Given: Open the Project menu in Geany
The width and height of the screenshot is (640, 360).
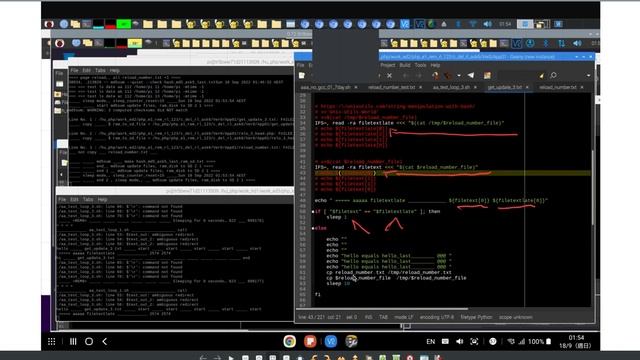Looking at the screenshot, I should tap(387, 65).
